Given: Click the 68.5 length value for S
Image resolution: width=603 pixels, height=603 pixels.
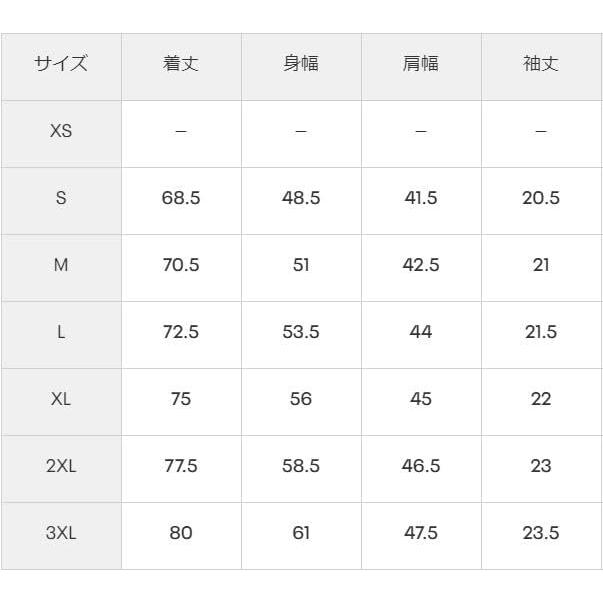Looking at the screenshot, I should (x=181, y=201).
